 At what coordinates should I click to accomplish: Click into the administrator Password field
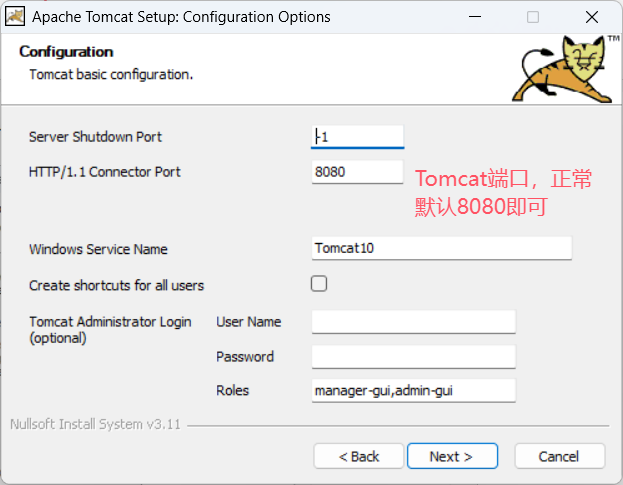pos(413,357)
